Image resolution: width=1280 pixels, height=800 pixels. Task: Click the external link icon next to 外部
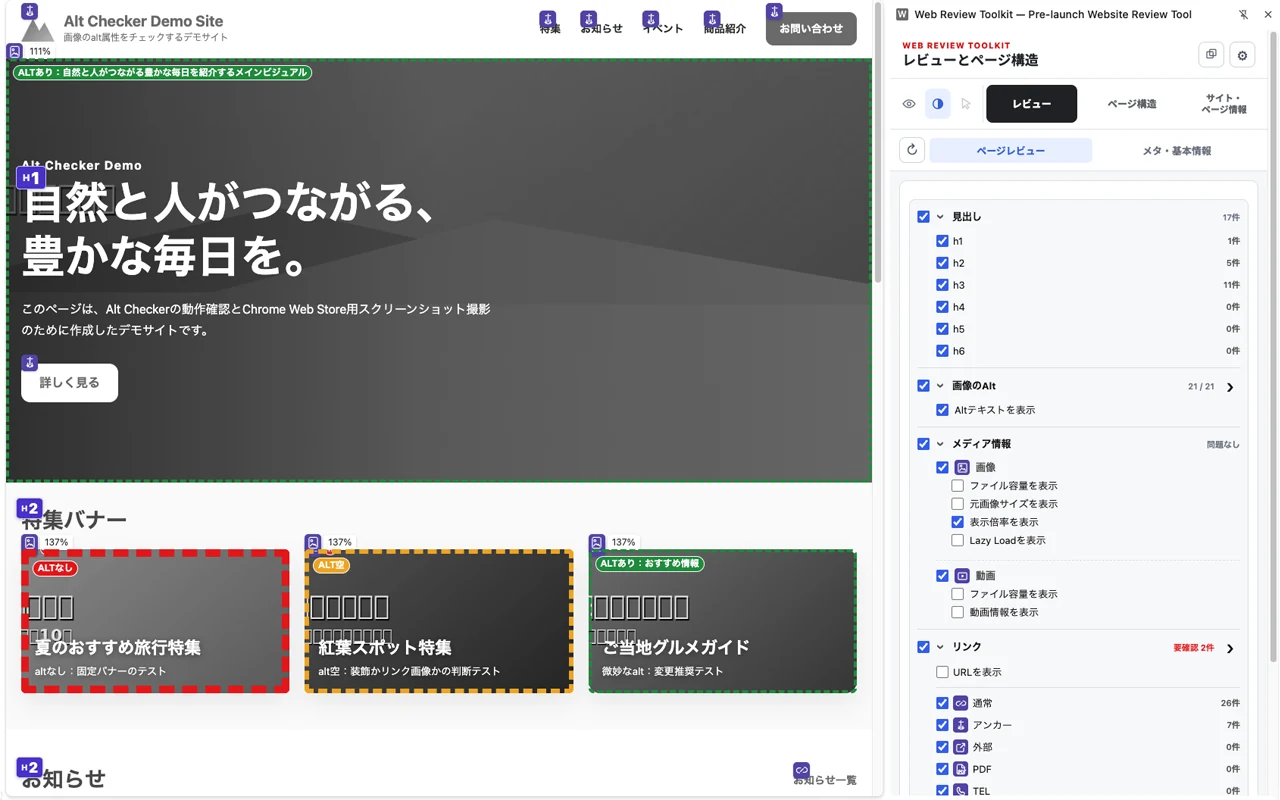(x=961, y=747)
